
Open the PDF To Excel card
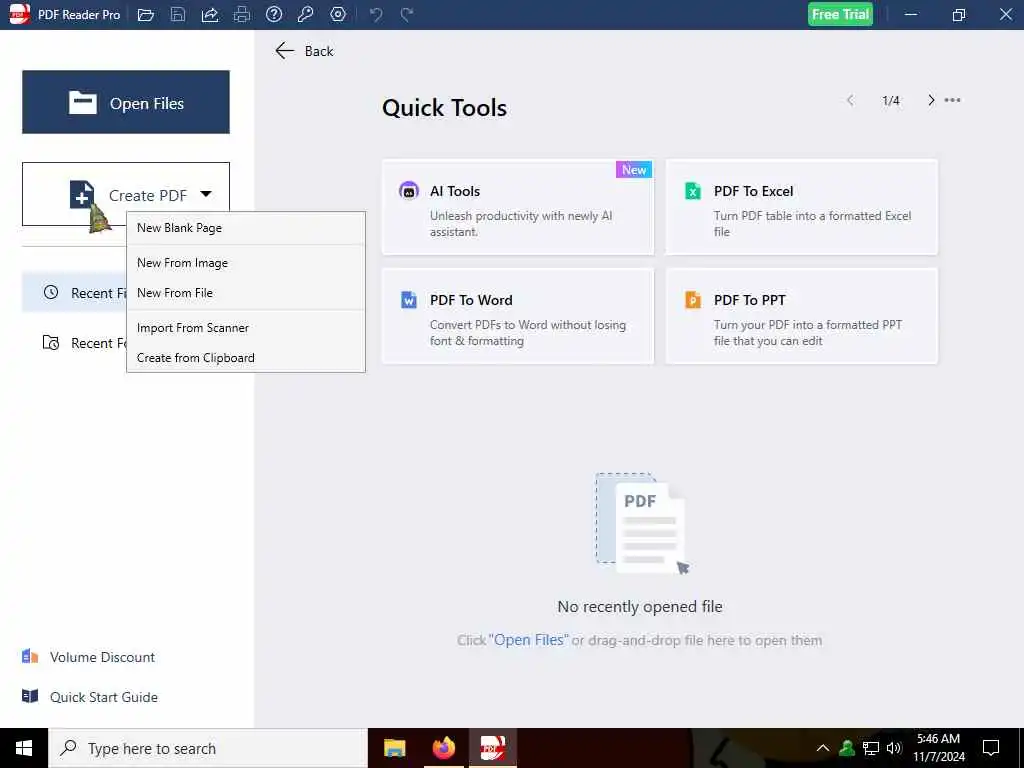coord(801,207)
